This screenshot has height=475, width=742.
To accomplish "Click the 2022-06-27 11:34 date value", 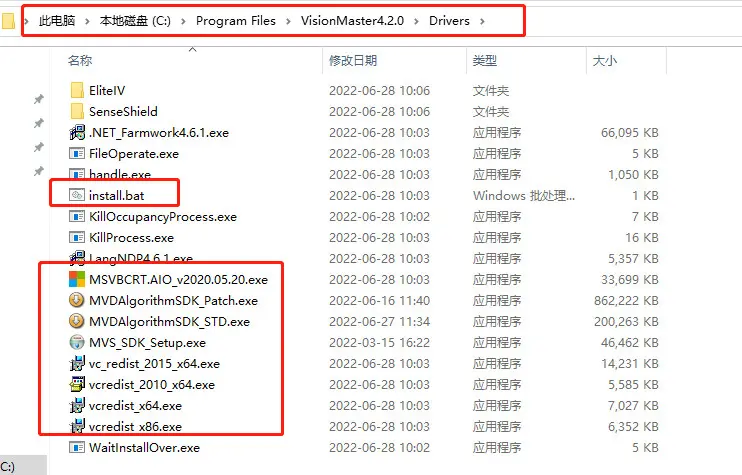I will tap(380, 321).
